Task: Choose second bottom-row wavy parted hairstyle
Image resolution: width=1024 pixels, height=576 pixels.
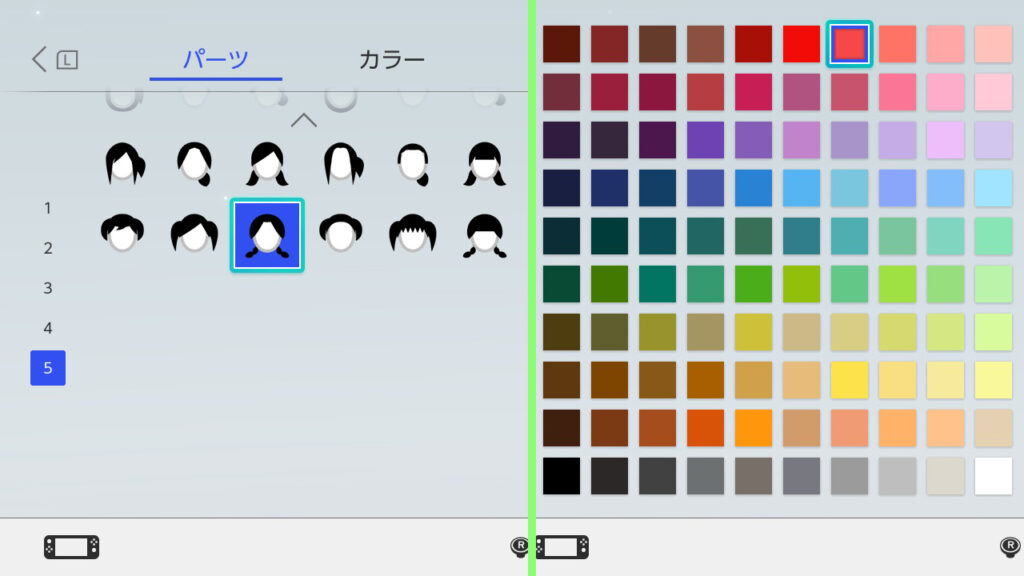Action: (x=195, y=233)
